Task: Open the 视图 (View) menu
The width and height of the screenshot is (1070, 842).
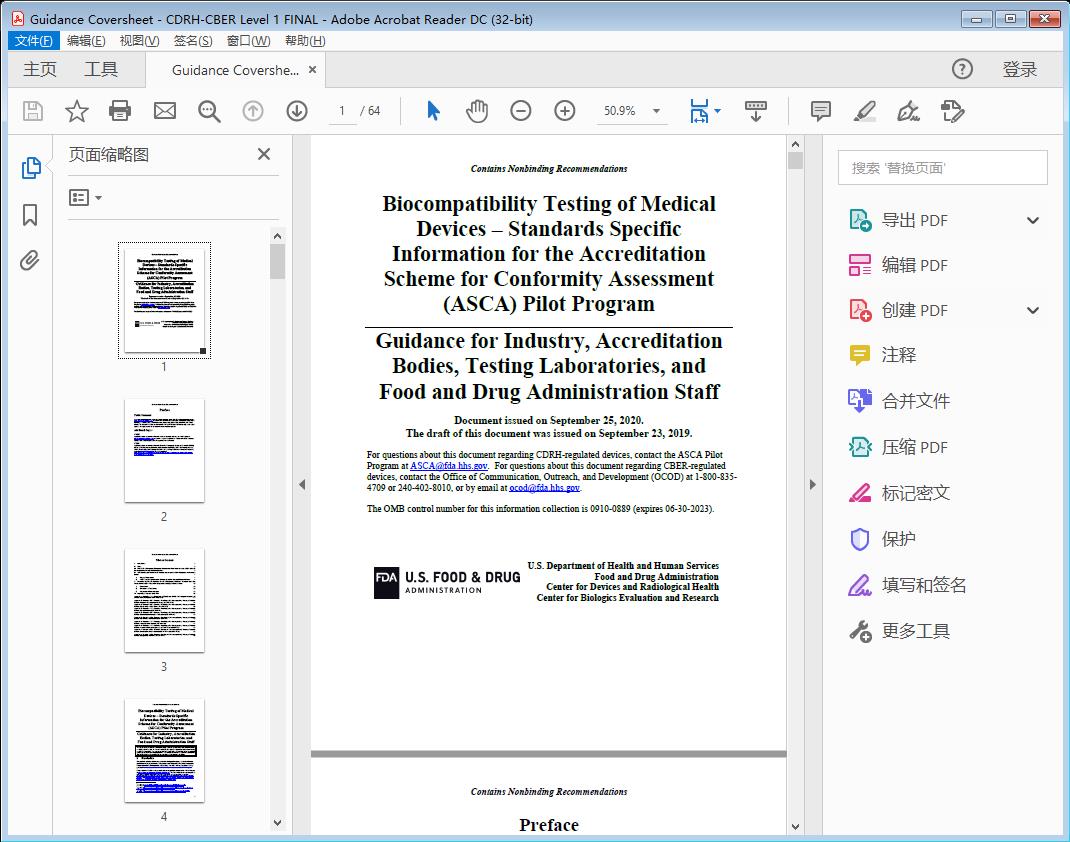Action: point(139,41)
